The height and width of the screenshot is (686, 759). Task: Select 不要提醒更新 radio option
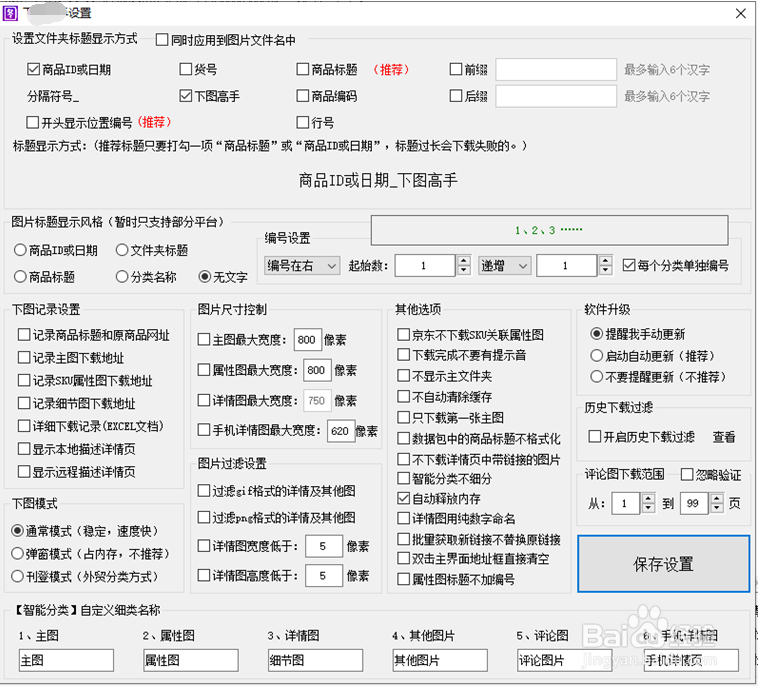[x=596, y=377]
